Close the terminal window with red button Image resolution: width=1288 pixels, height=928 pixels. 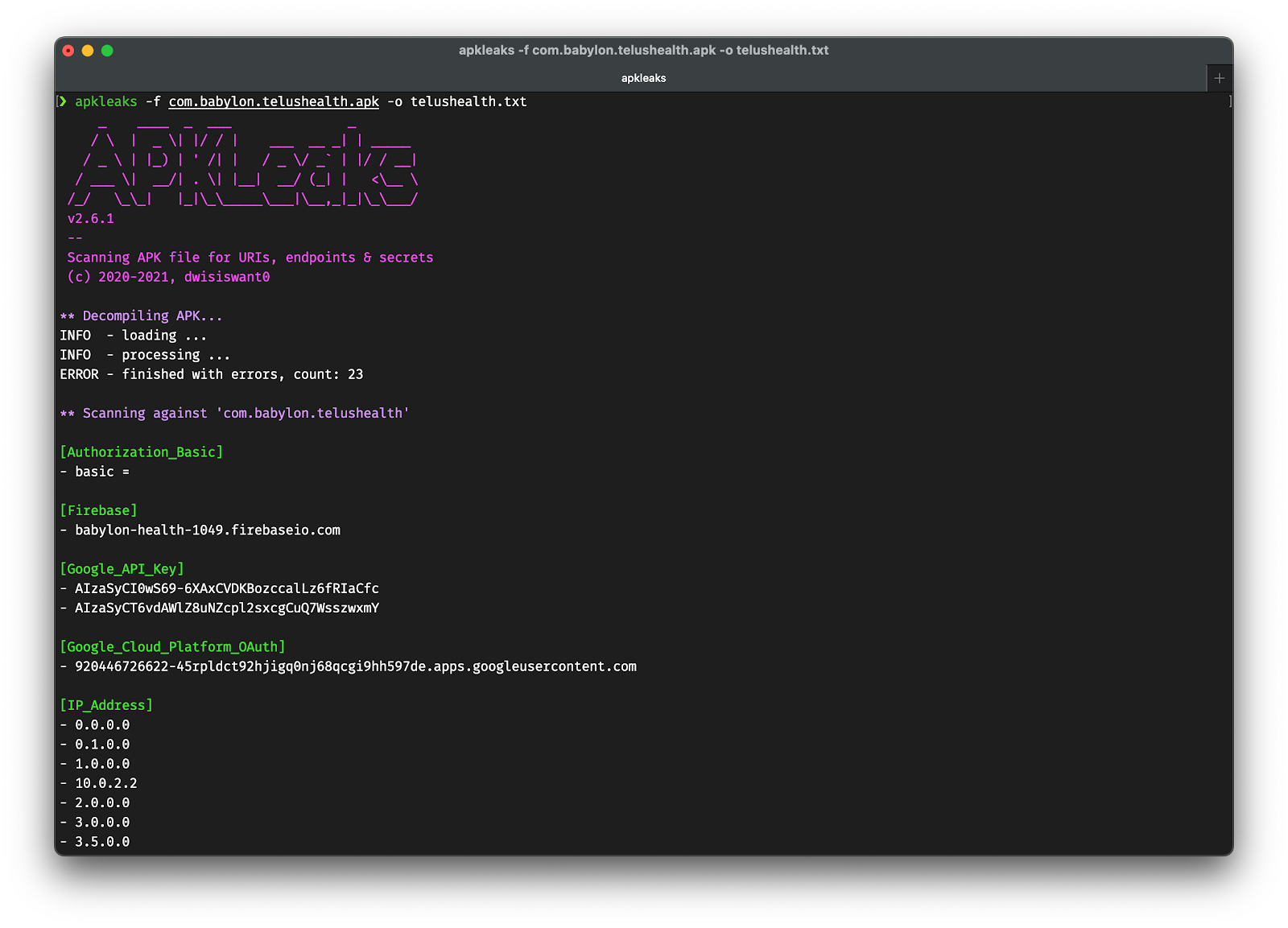pos(68,51)
